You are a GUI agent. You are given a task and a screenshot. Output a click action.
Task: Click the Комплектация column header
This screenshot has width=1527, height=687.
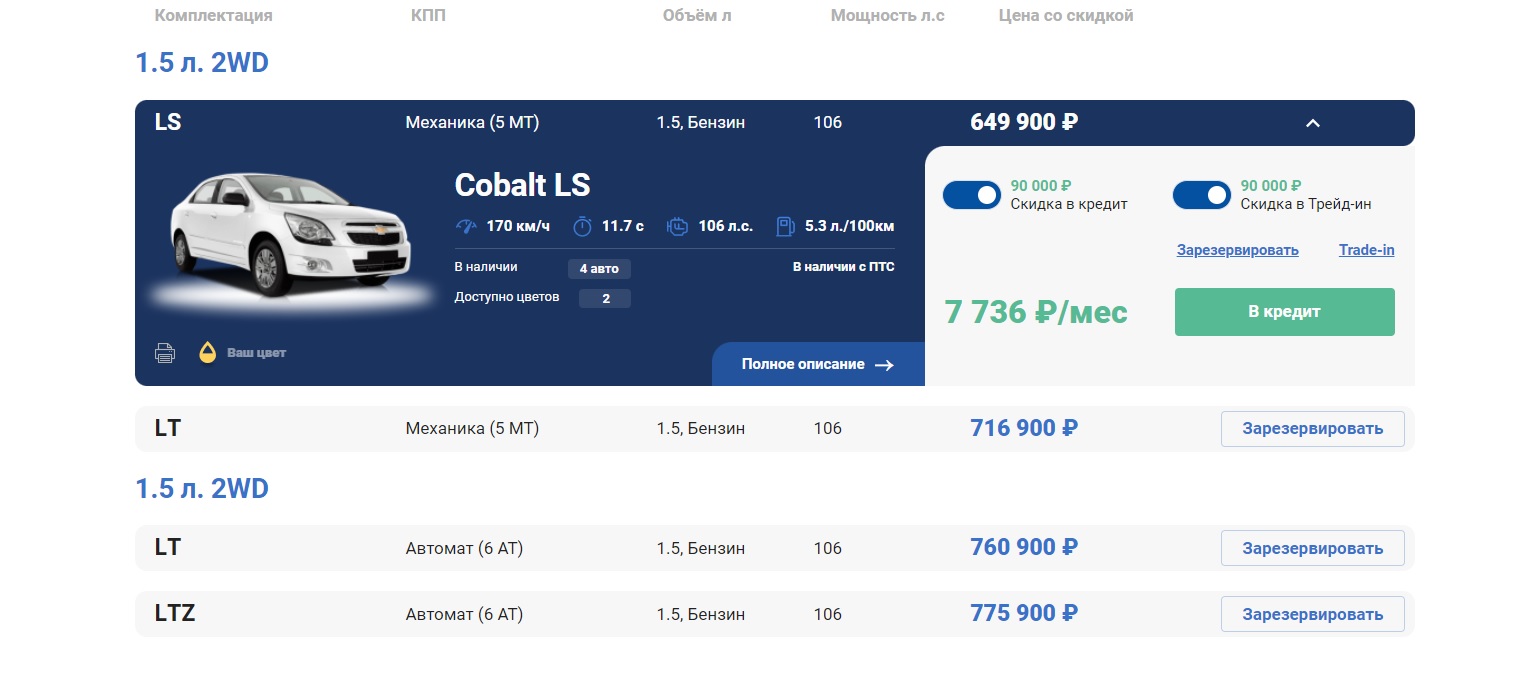click(214, 16)
